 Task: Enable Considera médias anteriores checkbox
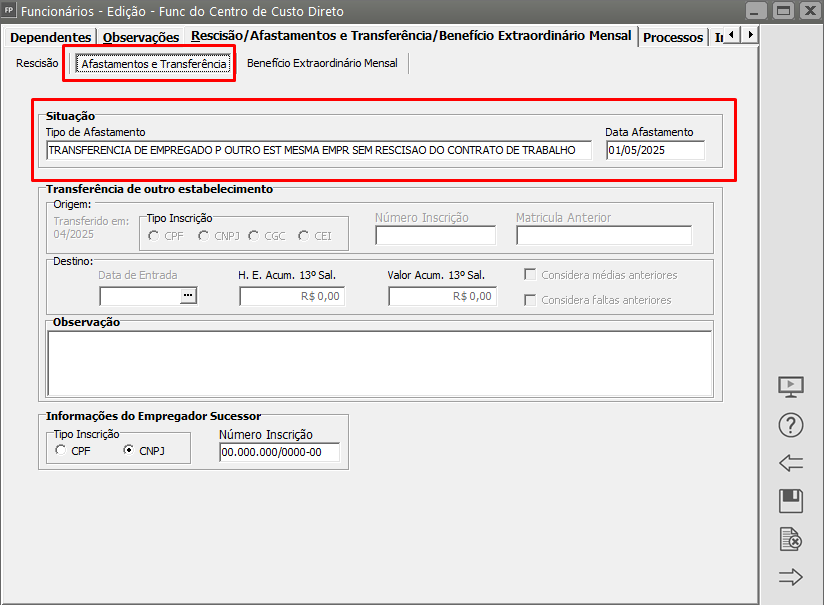tap(531, 275)
